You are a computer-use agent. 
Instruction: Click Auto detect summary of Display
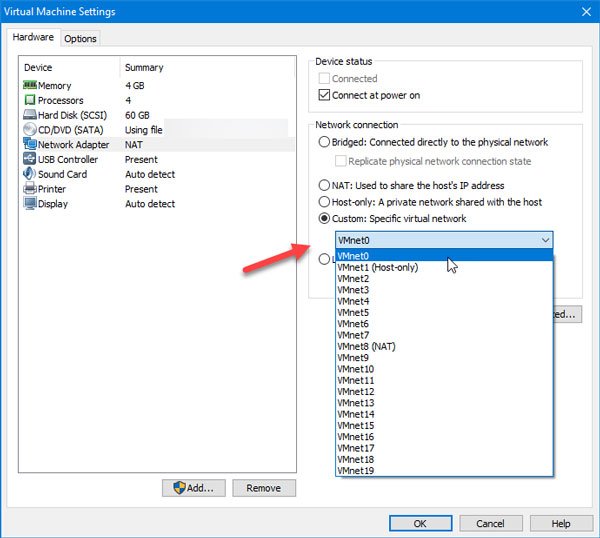click(150, 204)
